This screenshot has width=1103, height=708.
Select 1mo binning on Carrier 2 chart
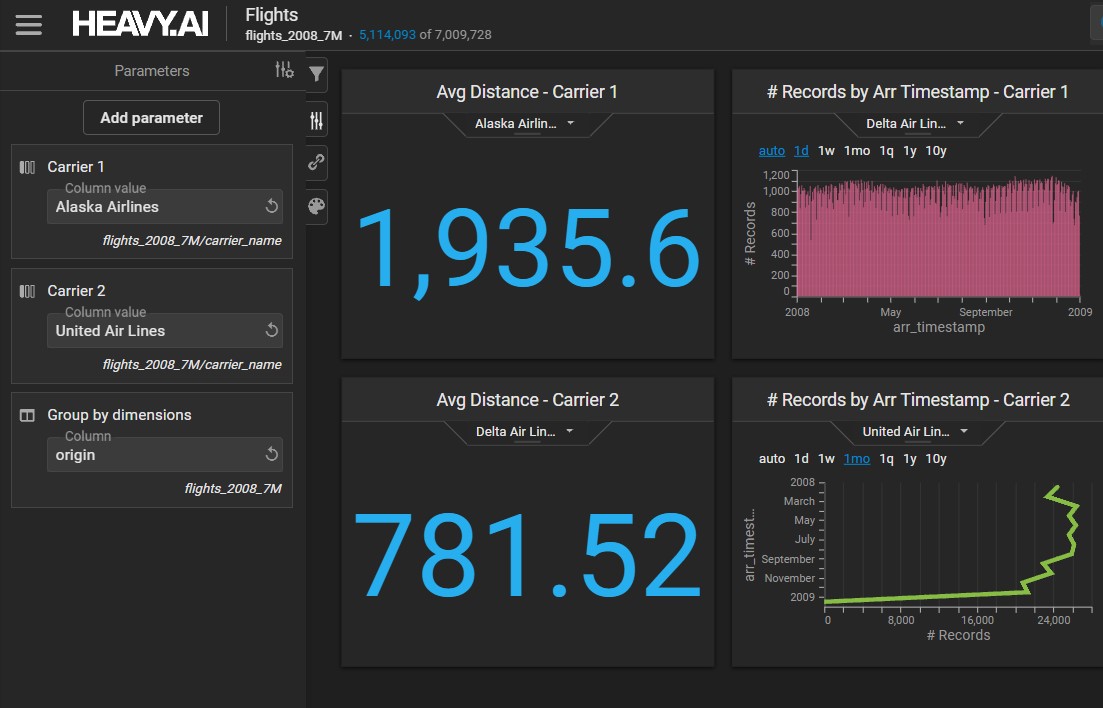tap(856, 459)
